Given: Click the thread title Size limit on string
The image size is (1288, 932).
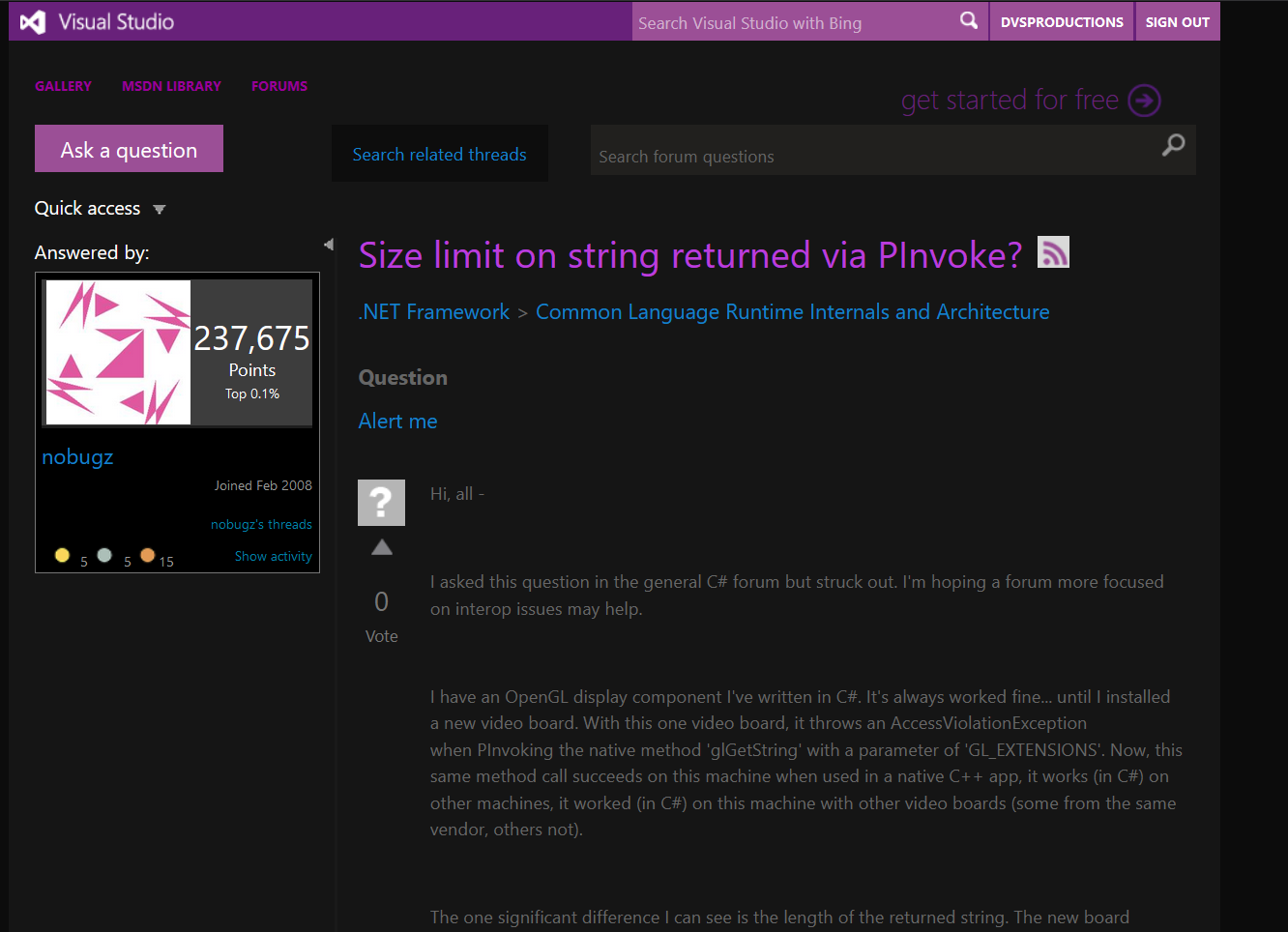Looking at the screenshot, I should click(x=690, y=255).
